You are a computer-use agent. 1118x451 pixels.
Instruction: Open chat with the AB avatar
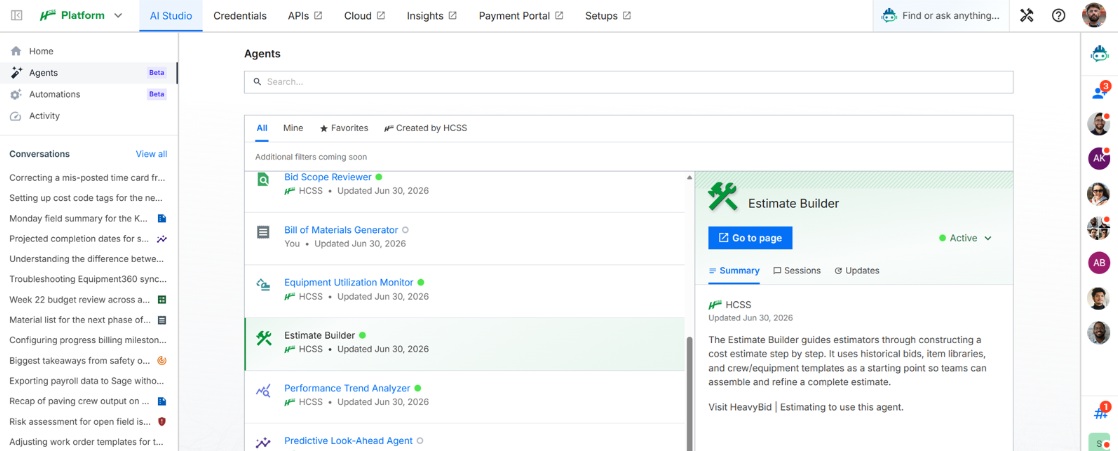(x=1099, y=263)
